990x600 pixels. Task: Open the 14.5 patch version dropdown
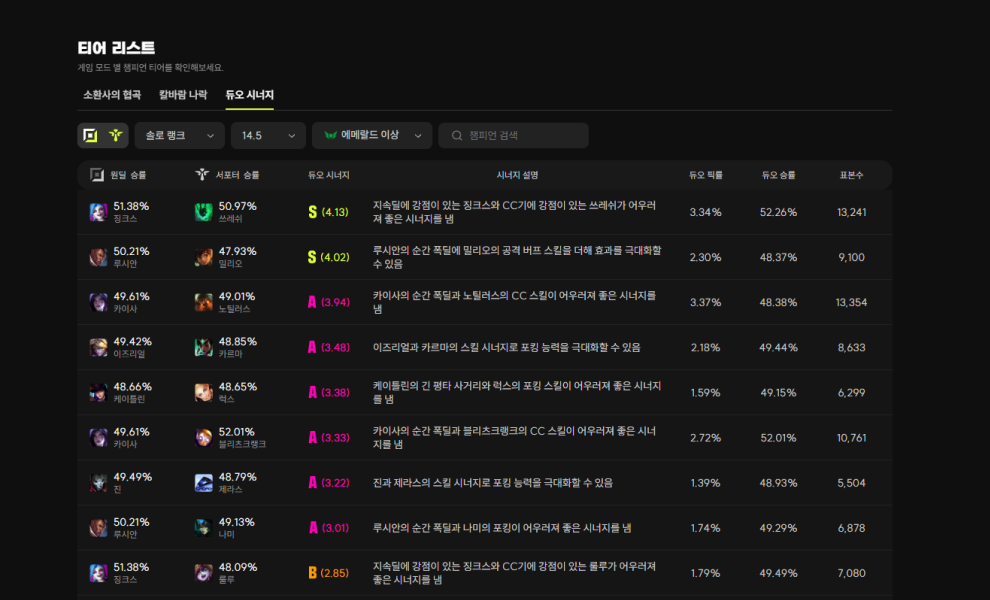point(268,135)
